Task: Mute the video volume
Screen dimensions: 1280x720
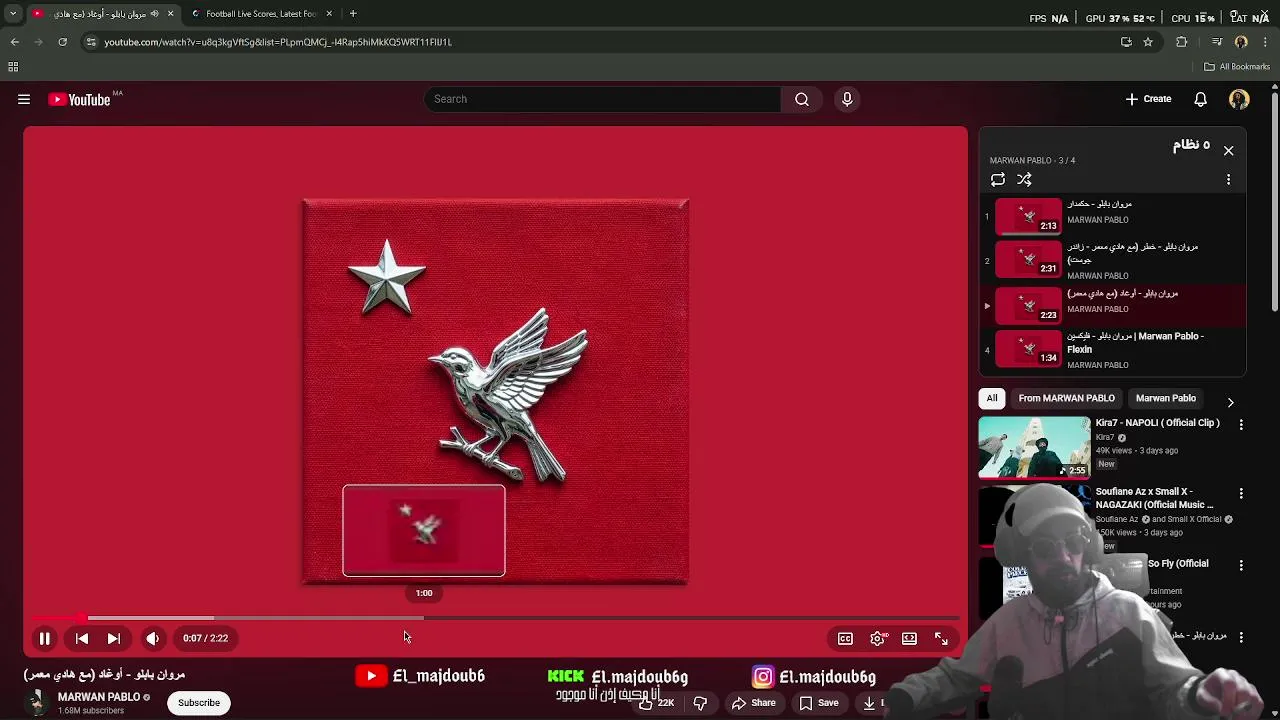Action: (x=152, y=638)
